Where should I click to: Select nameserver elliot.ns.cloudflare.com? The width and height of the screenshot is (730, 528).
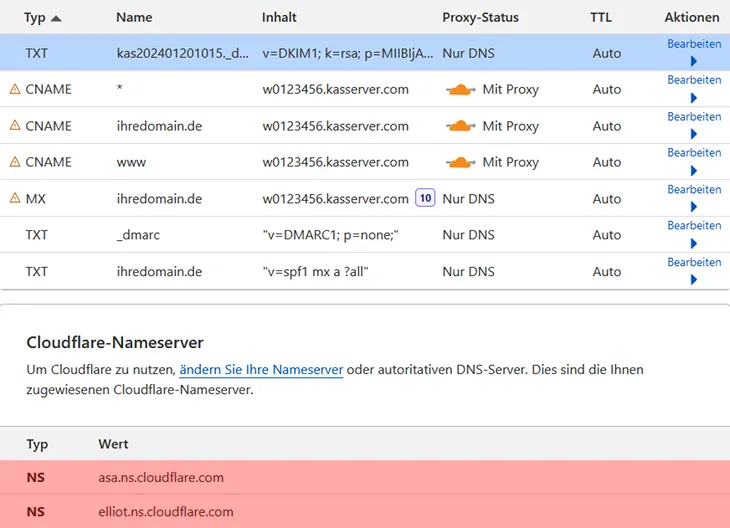[x=166, y=512]
